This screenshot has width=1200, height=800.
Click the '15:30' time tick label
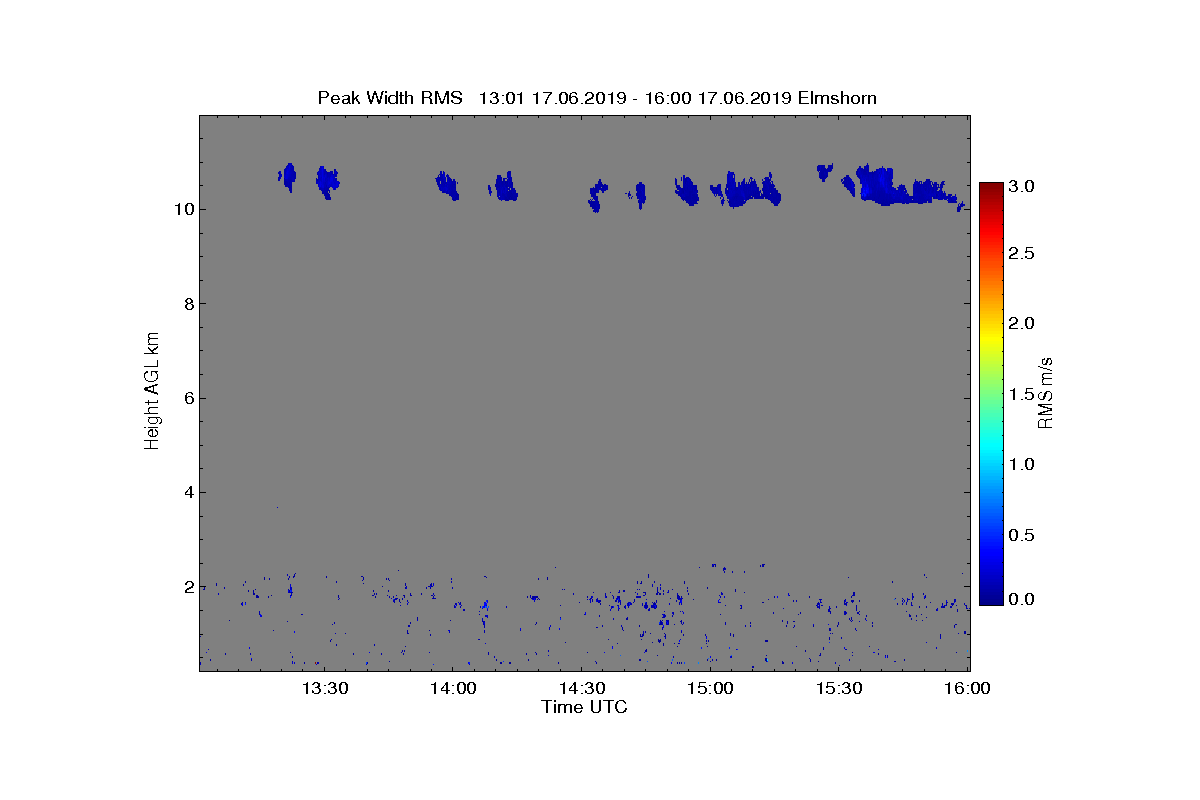coord(839,689)
